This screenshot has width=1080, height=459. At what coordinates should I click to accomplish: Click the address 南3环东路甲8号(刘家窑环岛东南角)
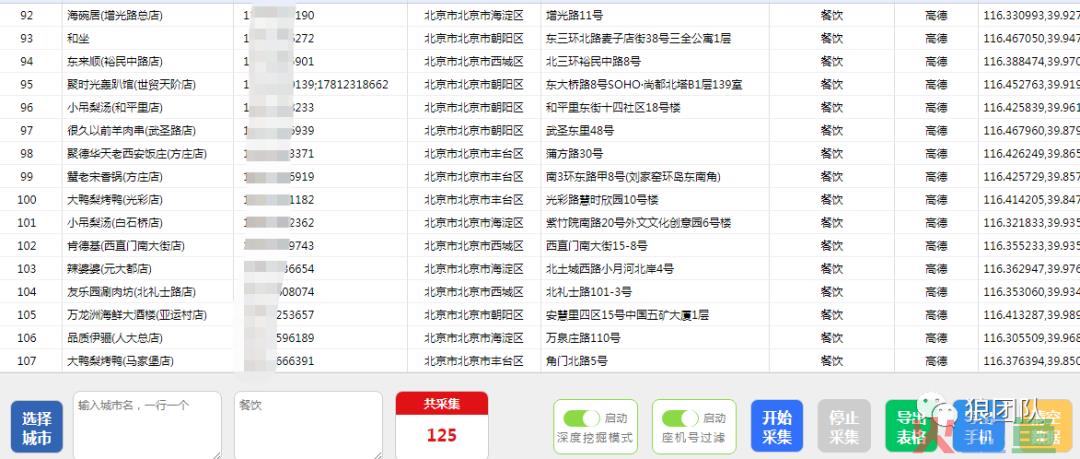click(633, 177)
